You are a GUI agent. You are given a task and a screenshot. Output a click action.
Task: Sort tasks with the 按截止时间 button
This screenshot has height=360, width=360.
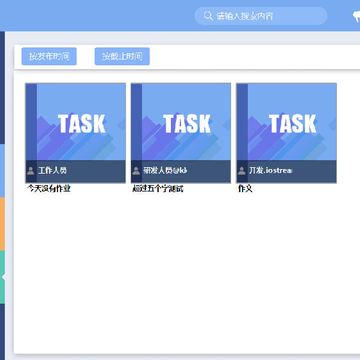pyautogui.click(x=122, y=56)
